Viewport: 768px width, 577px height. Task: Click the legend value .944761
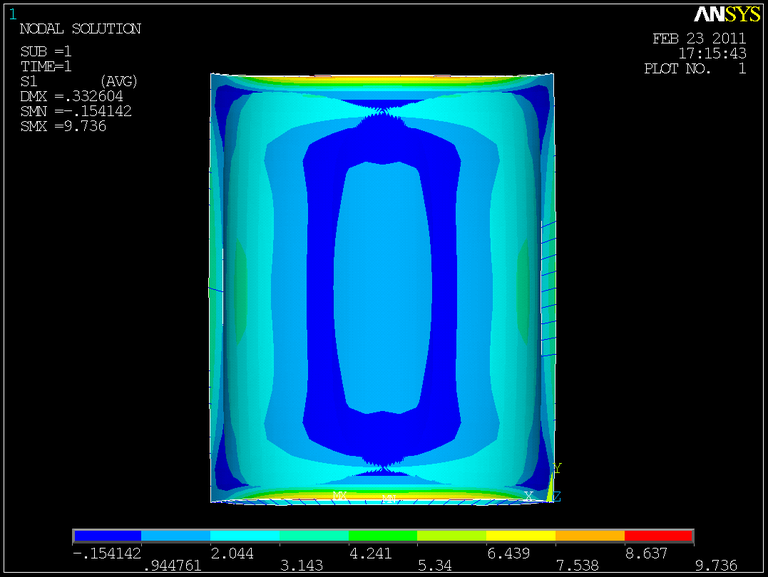tap(172, 566)
